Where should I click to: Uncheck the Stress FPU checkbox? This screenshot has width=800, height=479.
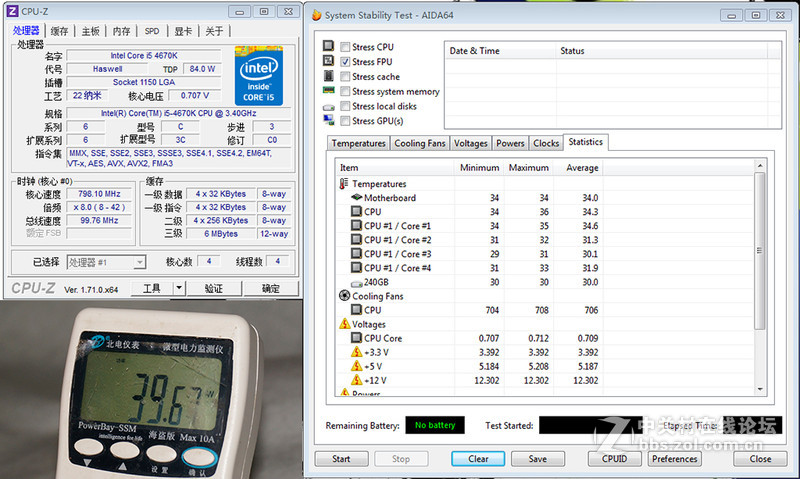click(x=345, y=62)
